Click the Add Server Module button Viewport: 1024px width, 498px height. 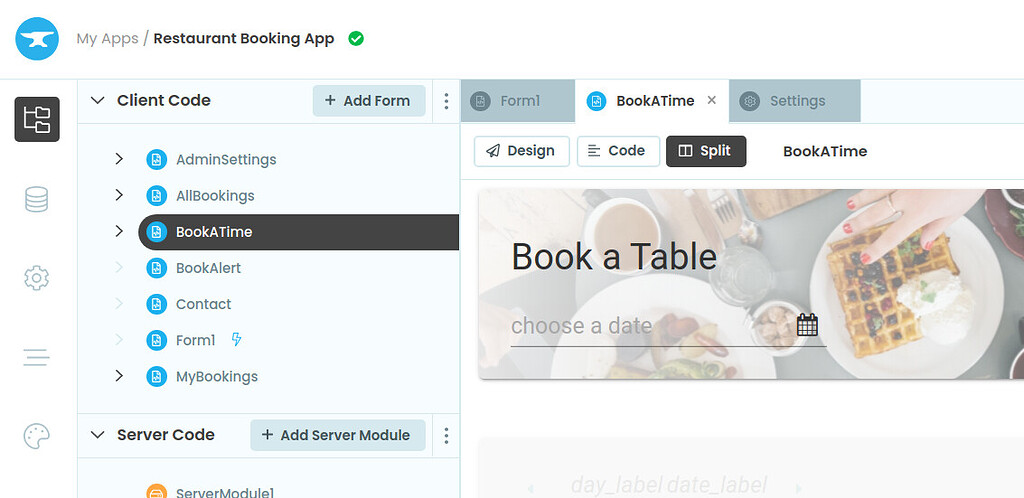tap(338, 435)
